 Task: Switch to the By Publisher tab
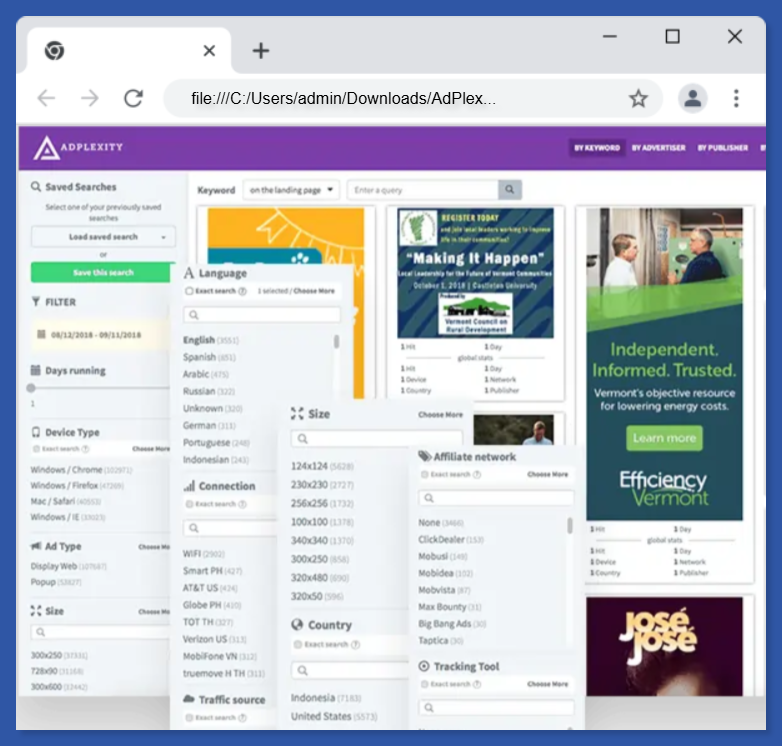point(723,148)
